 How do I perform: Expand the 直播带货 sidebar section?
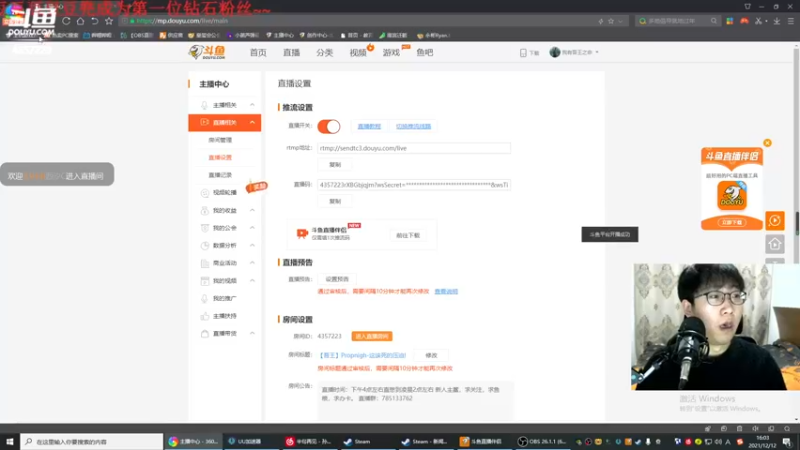[252, 333]
